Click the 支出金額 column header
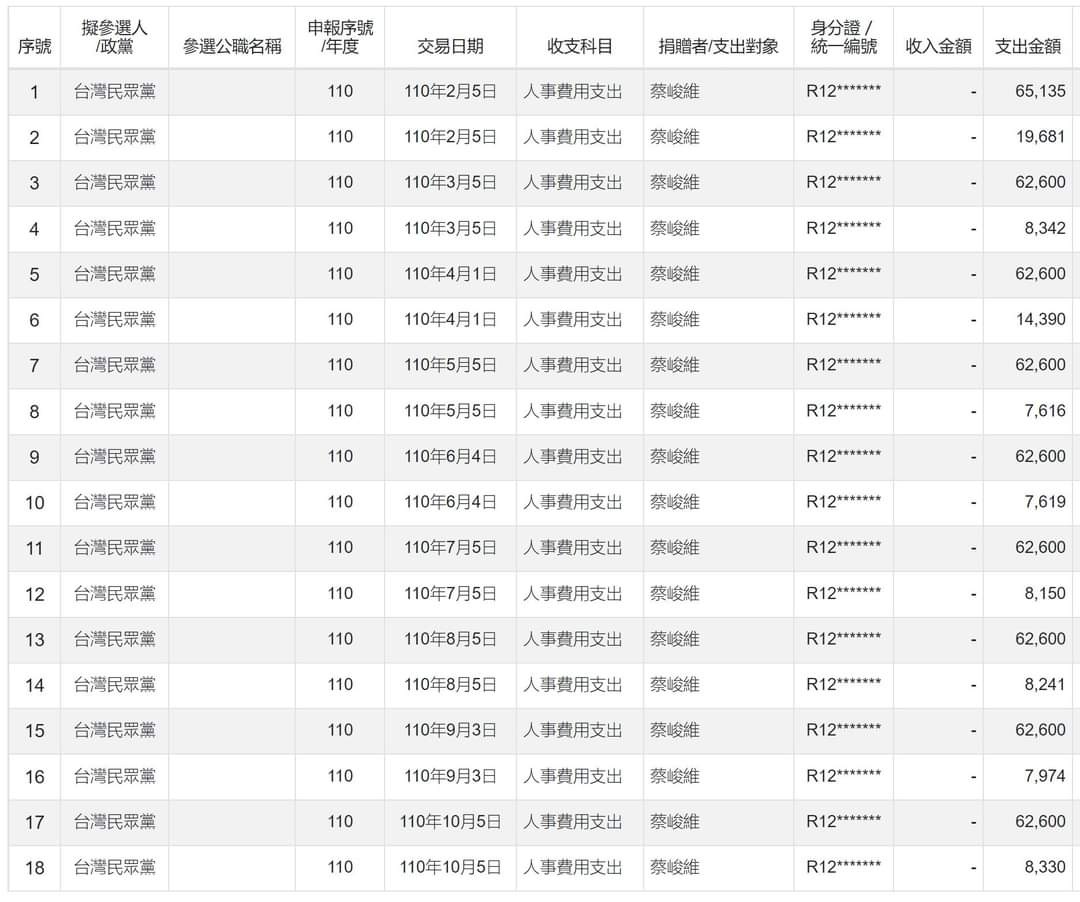 (x=1028, y=46)
